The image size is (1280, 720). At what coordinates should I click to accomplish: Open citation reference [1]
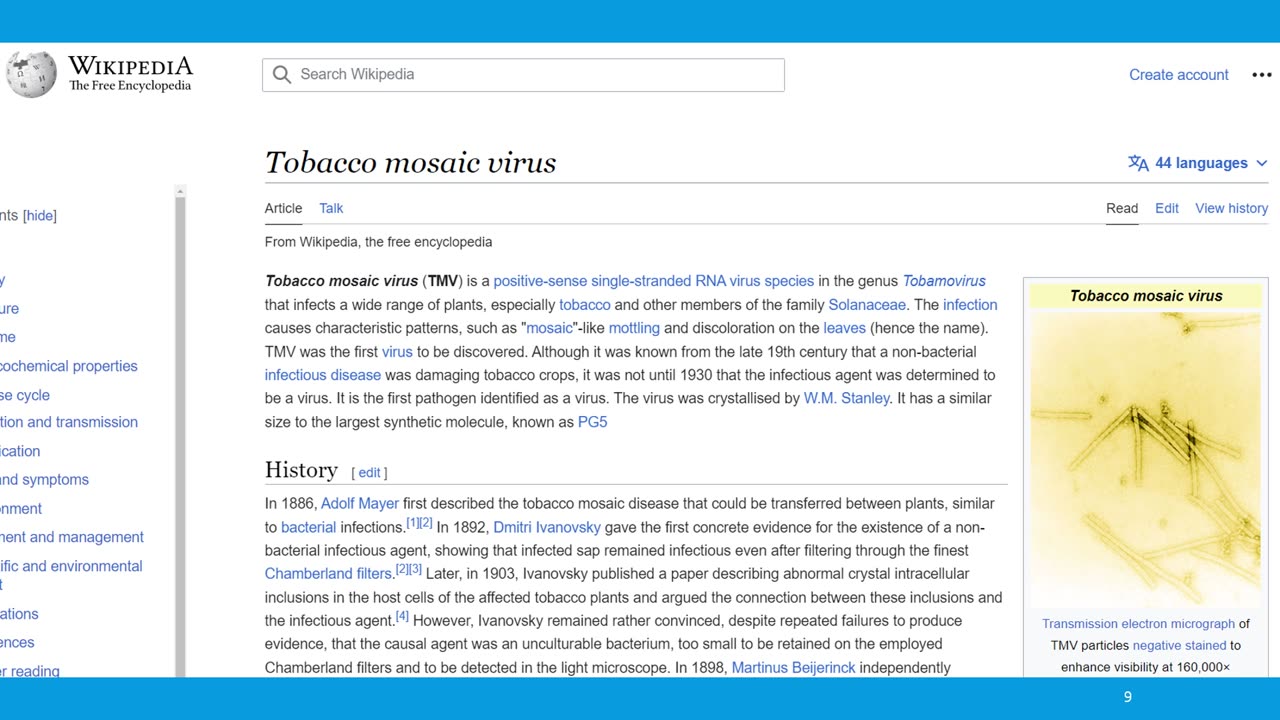point(413,523)
